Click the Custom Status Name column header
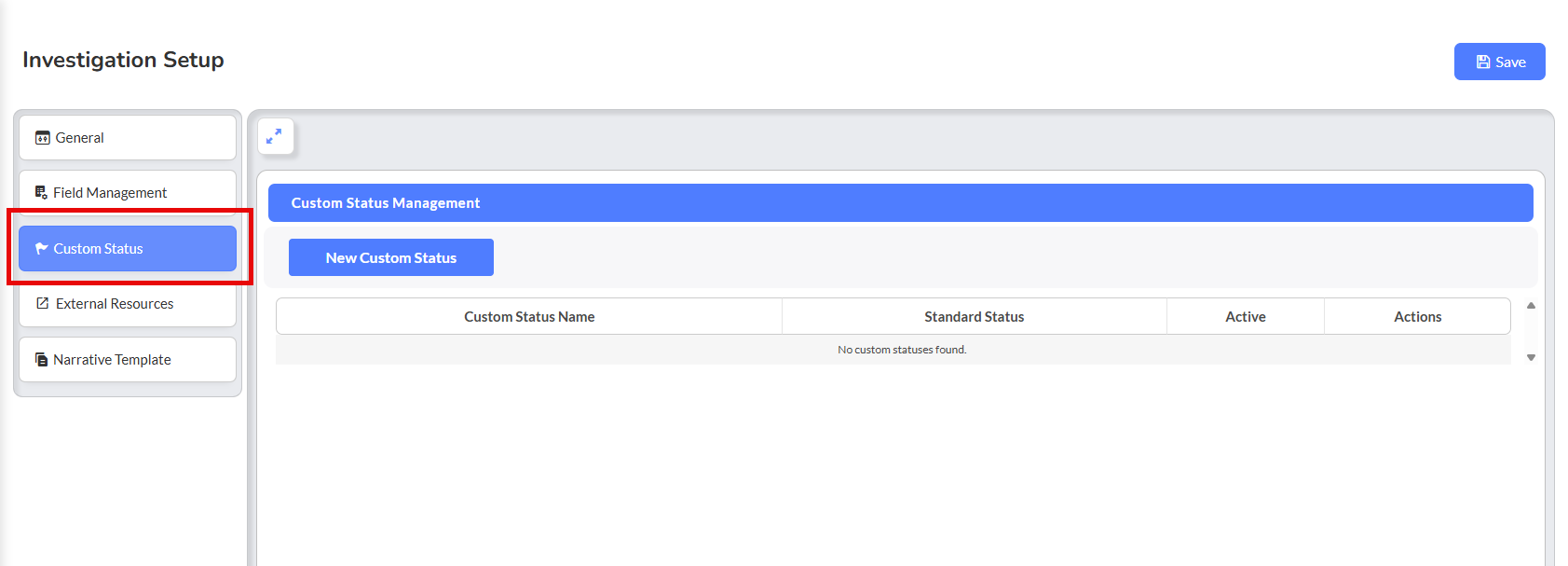 529,317
